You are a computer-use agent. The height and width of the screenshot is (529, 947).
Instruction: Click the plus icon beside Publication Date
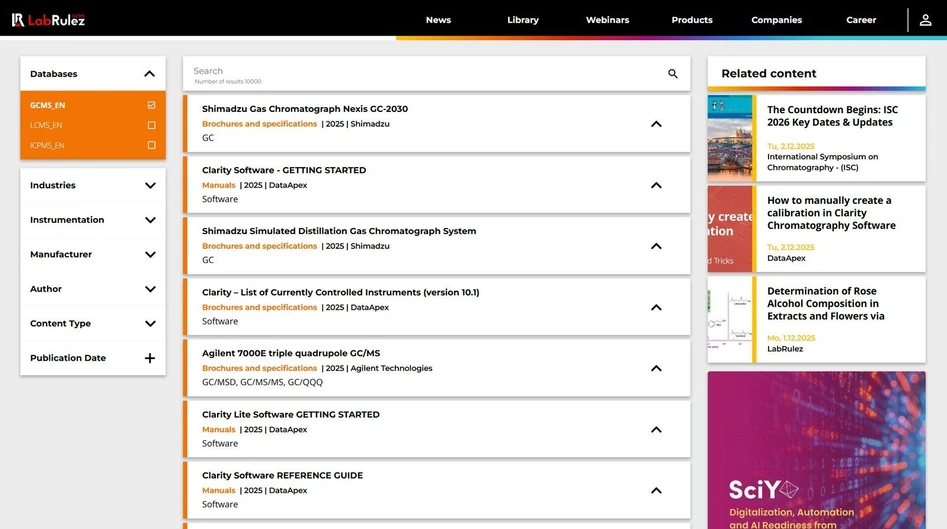[150, 358]
